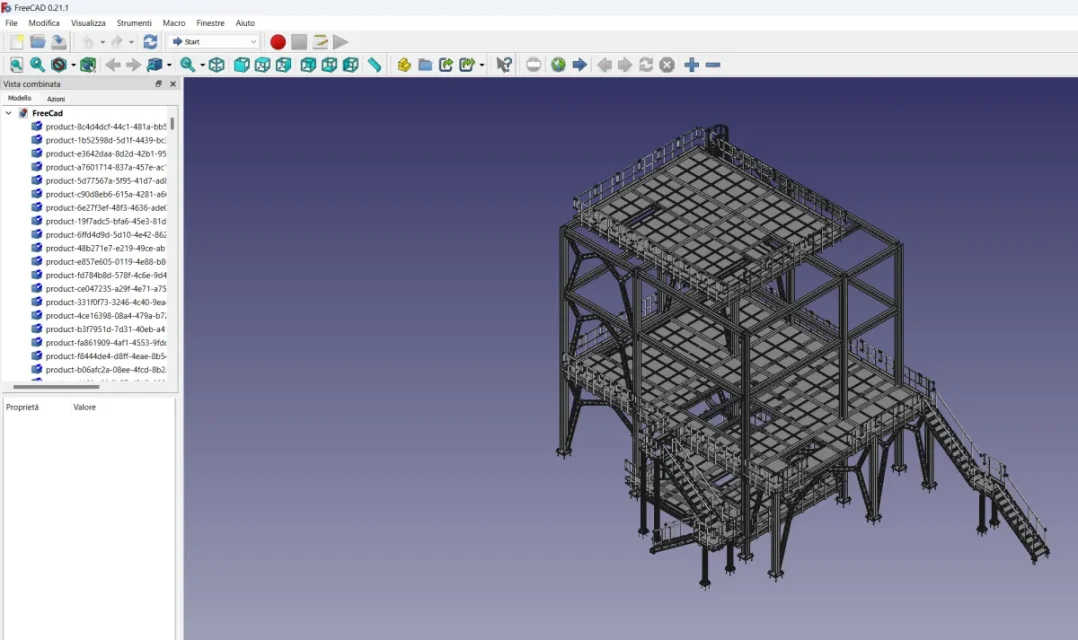The height and width of the screenshot is (640, 1078).
Task: Open the Finestre menu
Action: coord(210,23)
